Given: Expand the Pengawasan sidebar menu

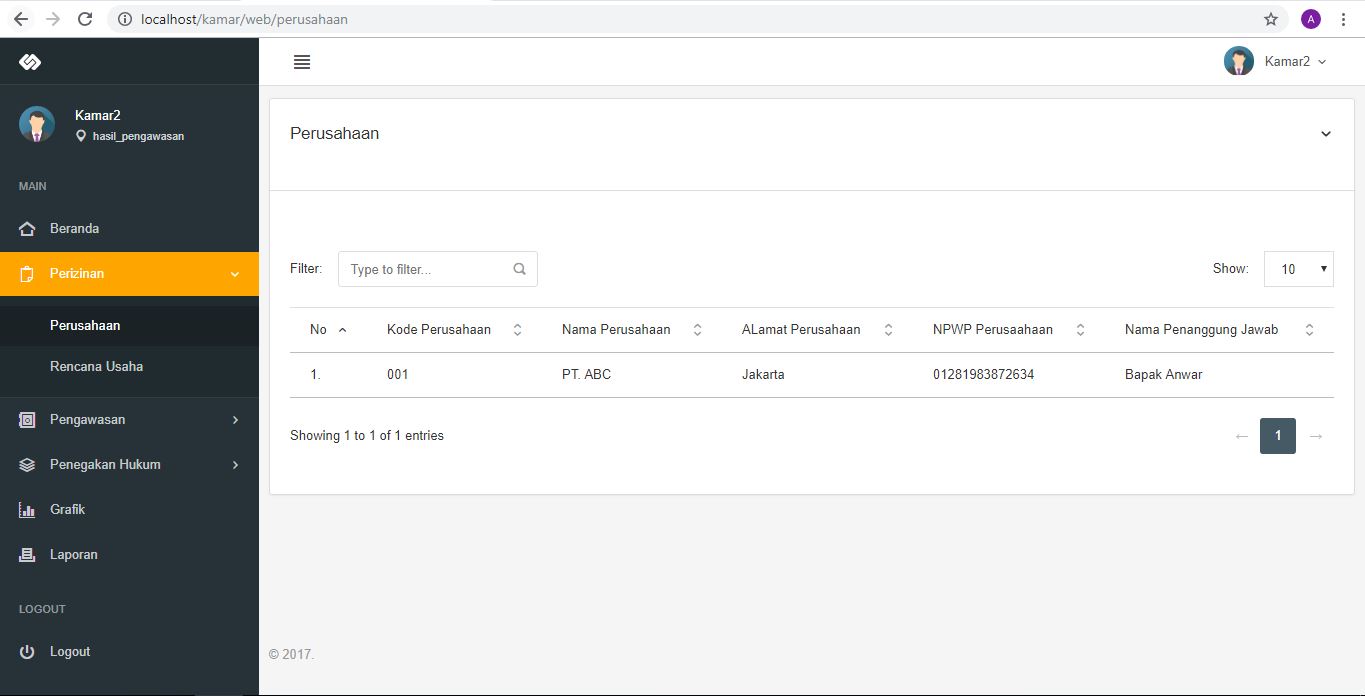Looking at the screenshot, I should coord(129,420).
